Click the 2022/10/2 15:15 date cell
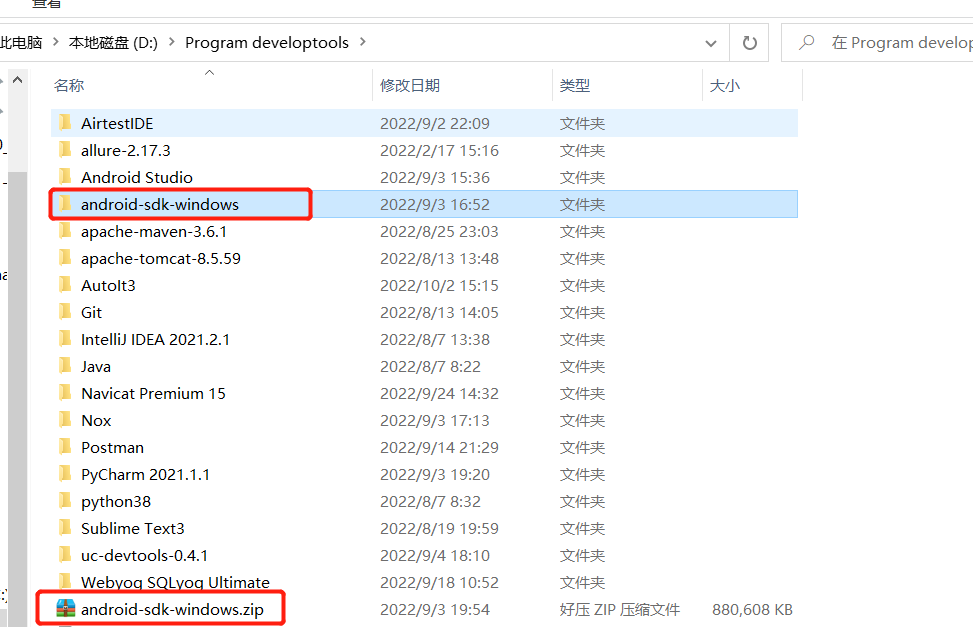Screen dimensions: 973x627 [439, 285]
